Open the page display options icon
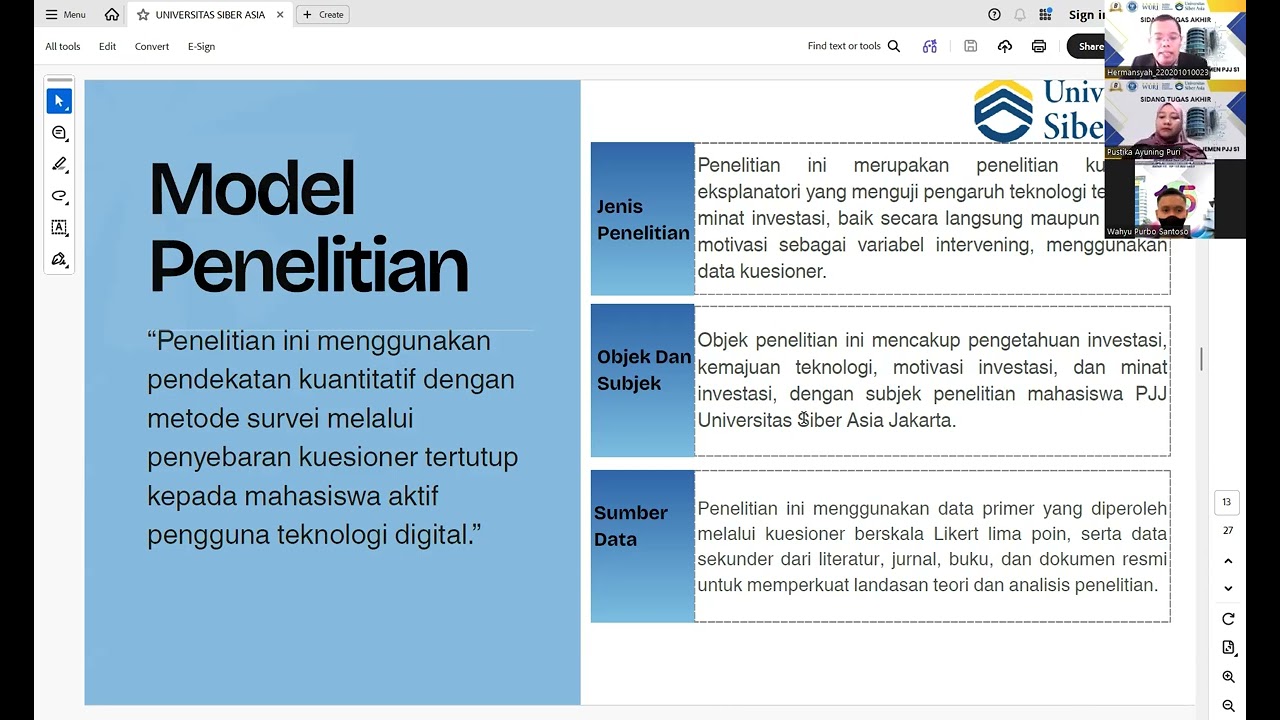The height and width of the screenshot is (720, 1280). 1228,648
